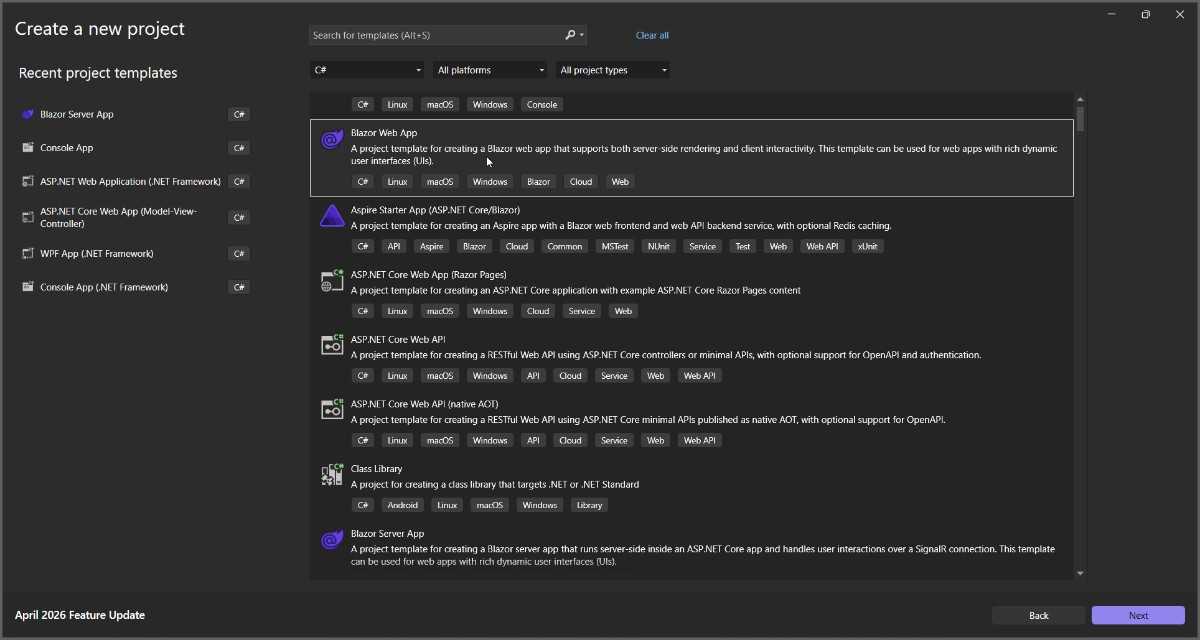Click the Console tag at top of list

[x=542, y=104]
